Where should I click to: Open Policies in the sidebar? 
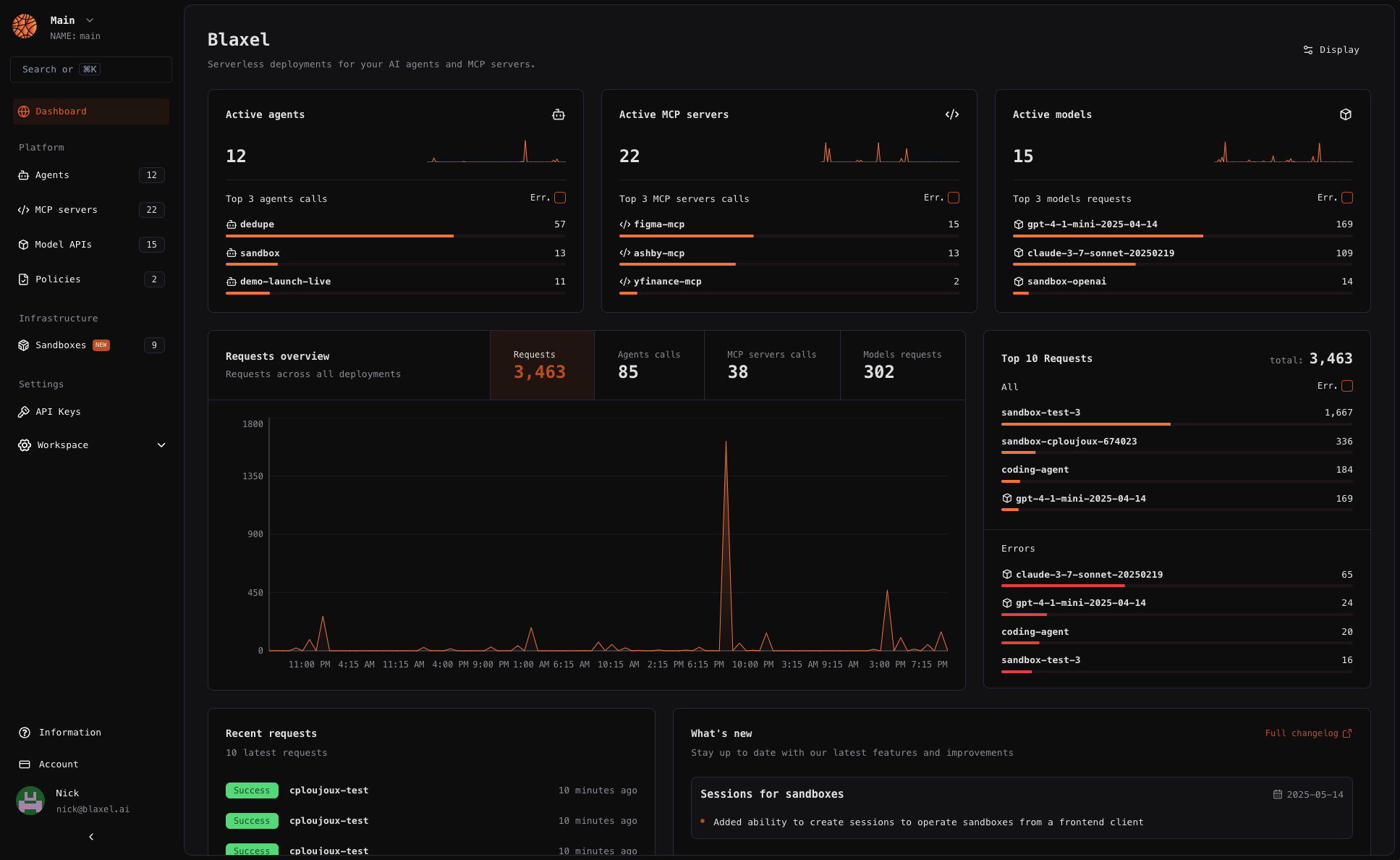pos(91,279)
